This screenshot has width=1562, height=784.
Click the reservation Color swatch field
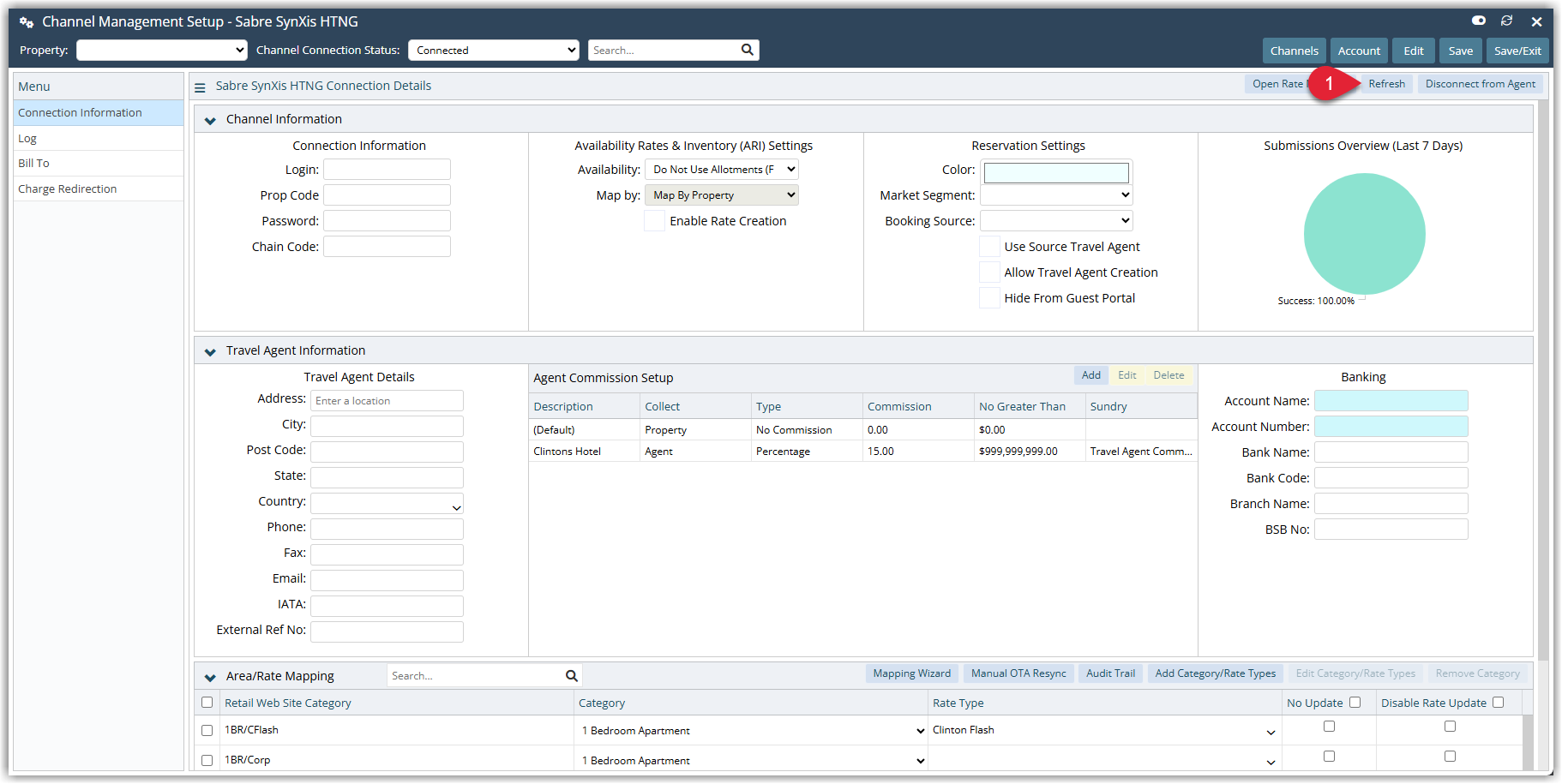1056,173
